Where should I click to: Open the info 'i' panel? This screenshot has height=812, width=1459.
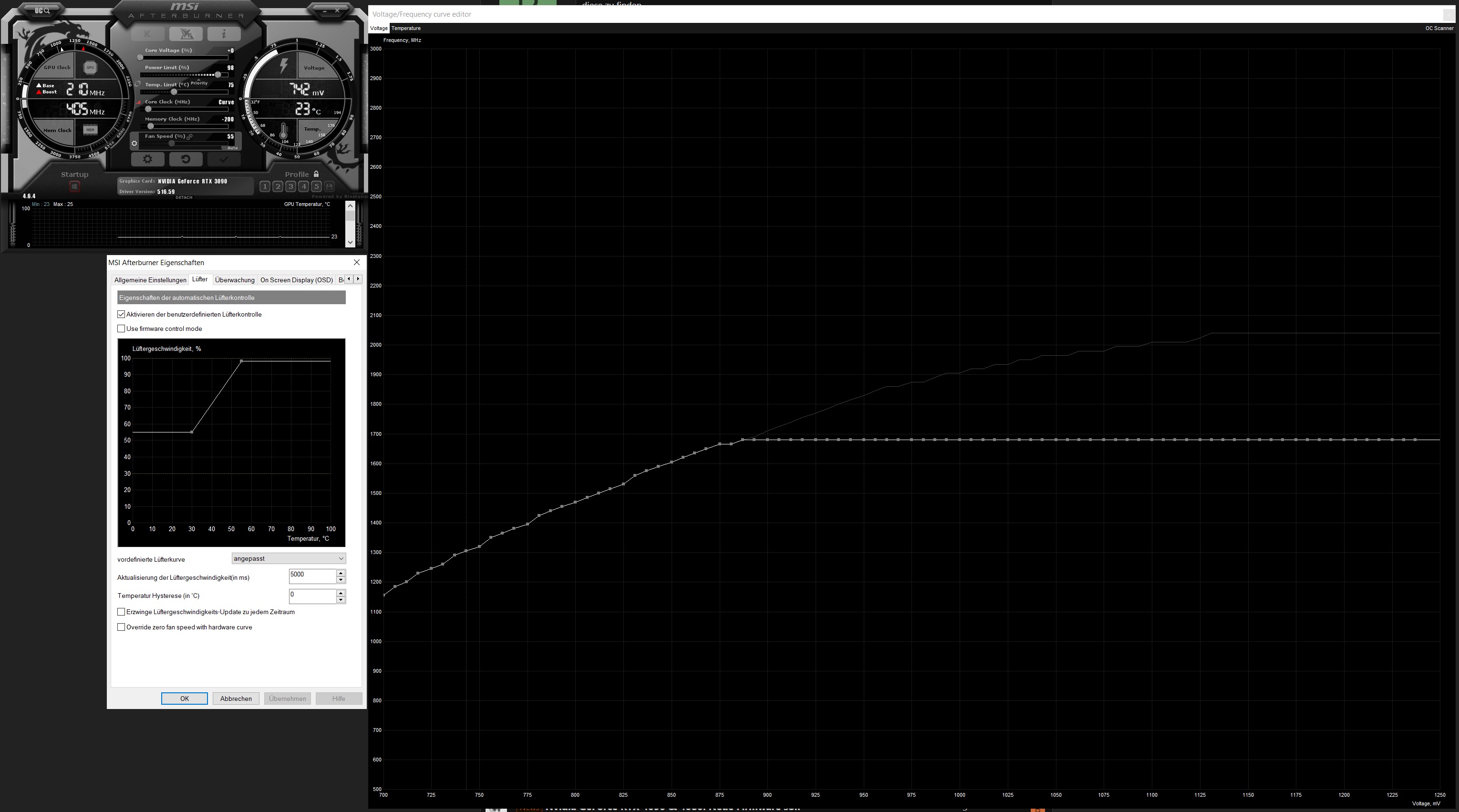[x=224, y=34]
